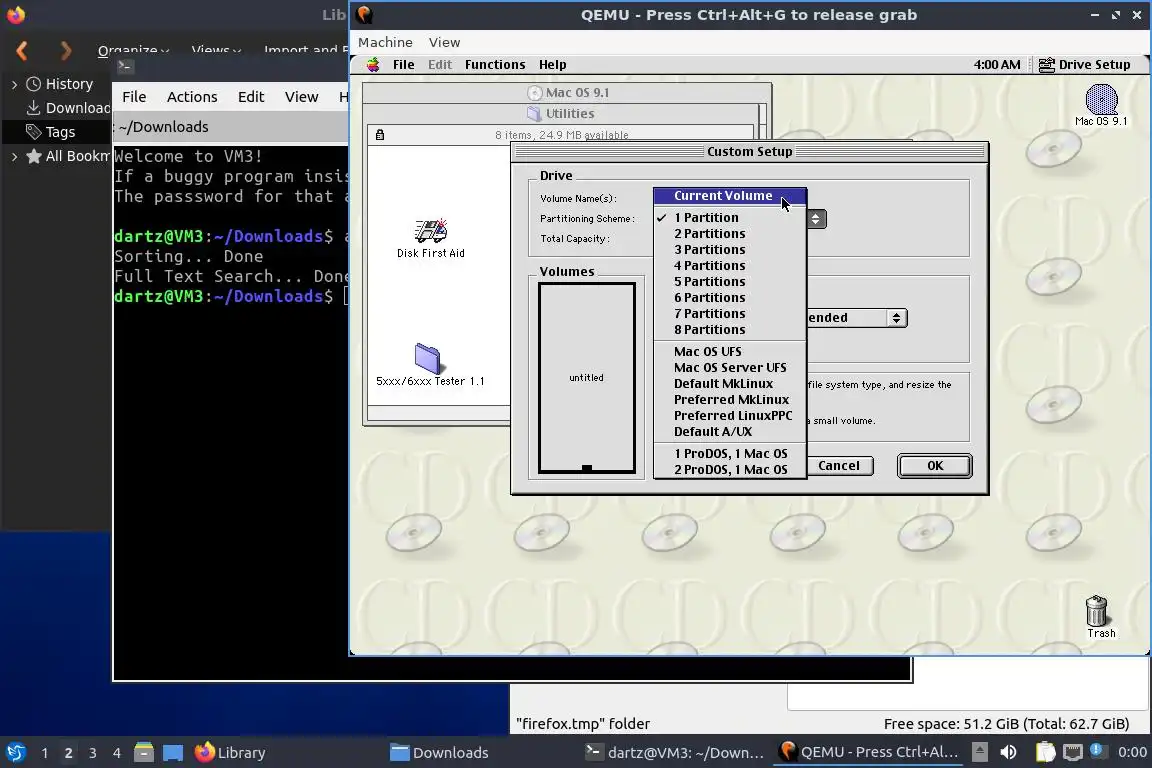Choose 5 Partitions scheme
Image resolution: width=1152 pixels, height=768 pixels.
pyautogui.click(x=730, y=282)
